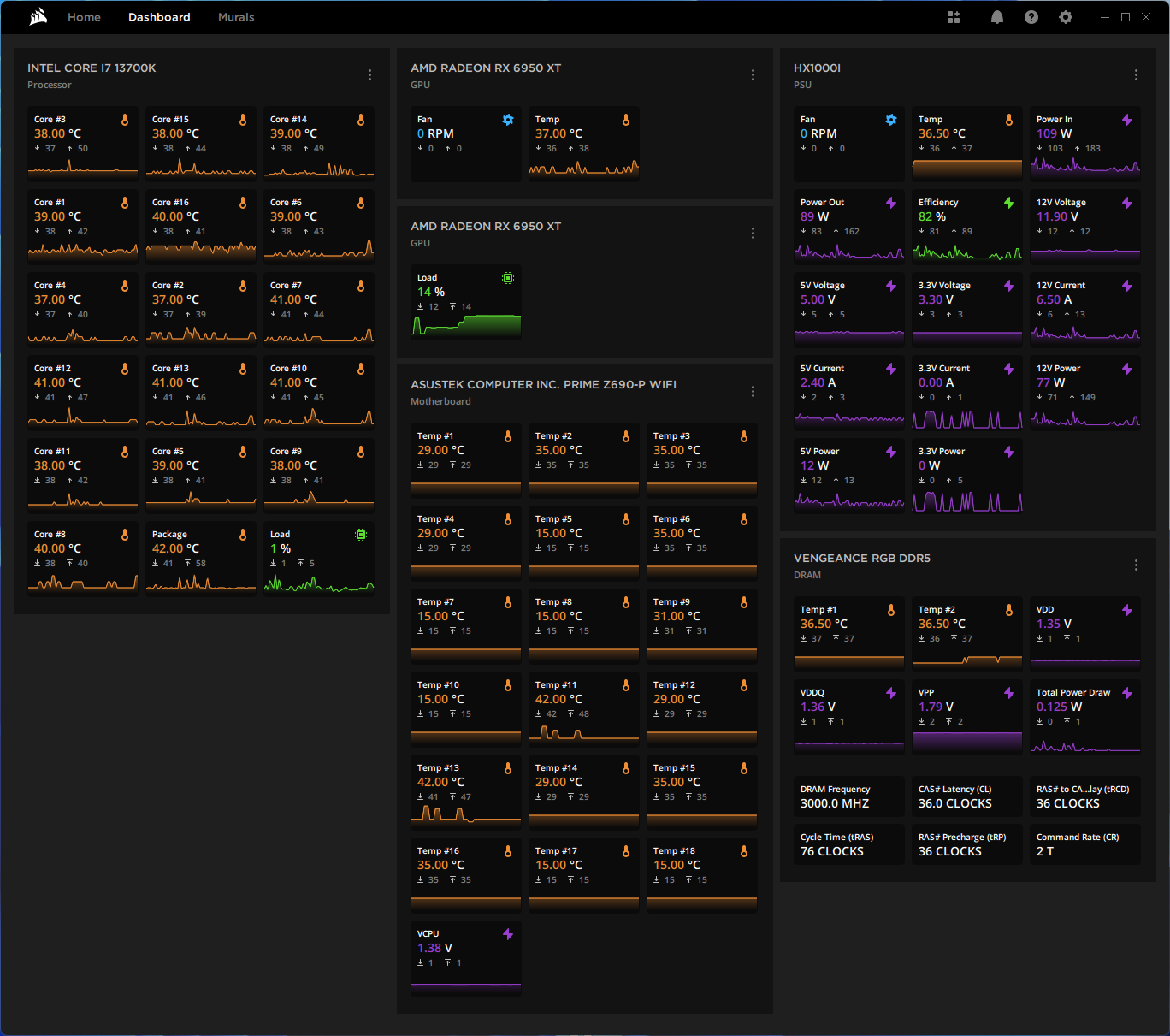Click the lightning icon on Power Out tile
Image resolution: width=1170 pixels, height=1036 pixels.
coord(891,203)
